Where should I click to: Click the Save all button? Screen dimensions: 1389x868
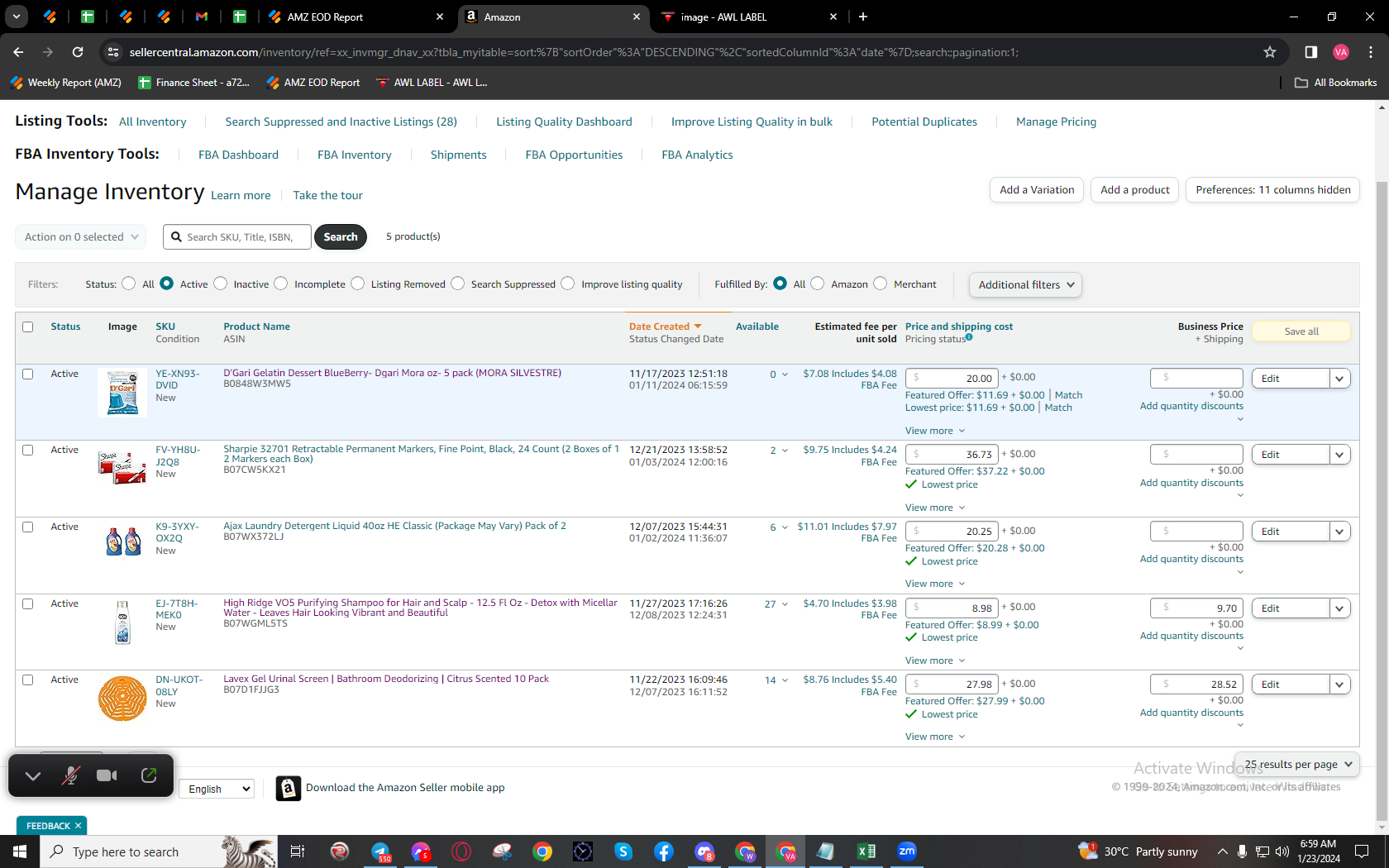click(1301, 331)
